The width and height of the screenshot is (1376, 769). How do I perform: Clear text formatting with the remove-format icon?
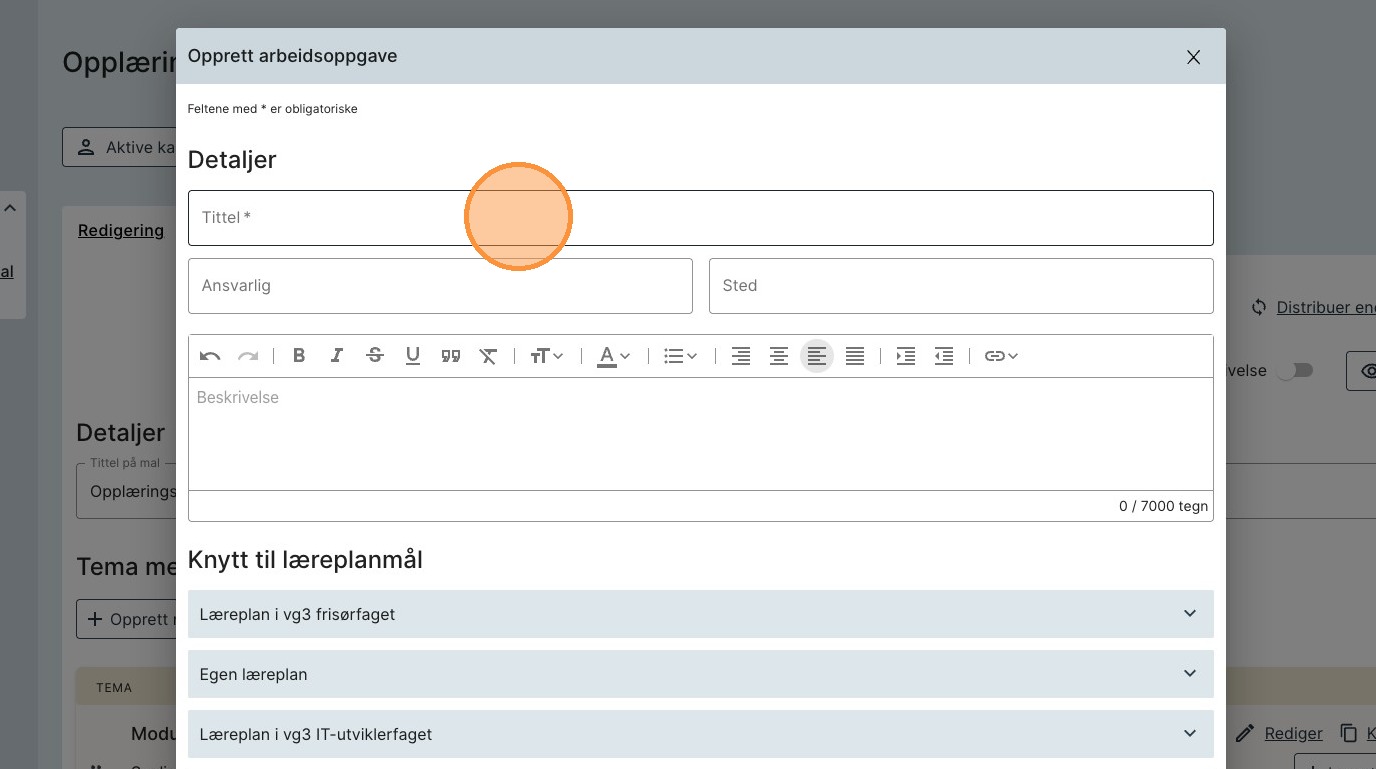tap(488, 356)
